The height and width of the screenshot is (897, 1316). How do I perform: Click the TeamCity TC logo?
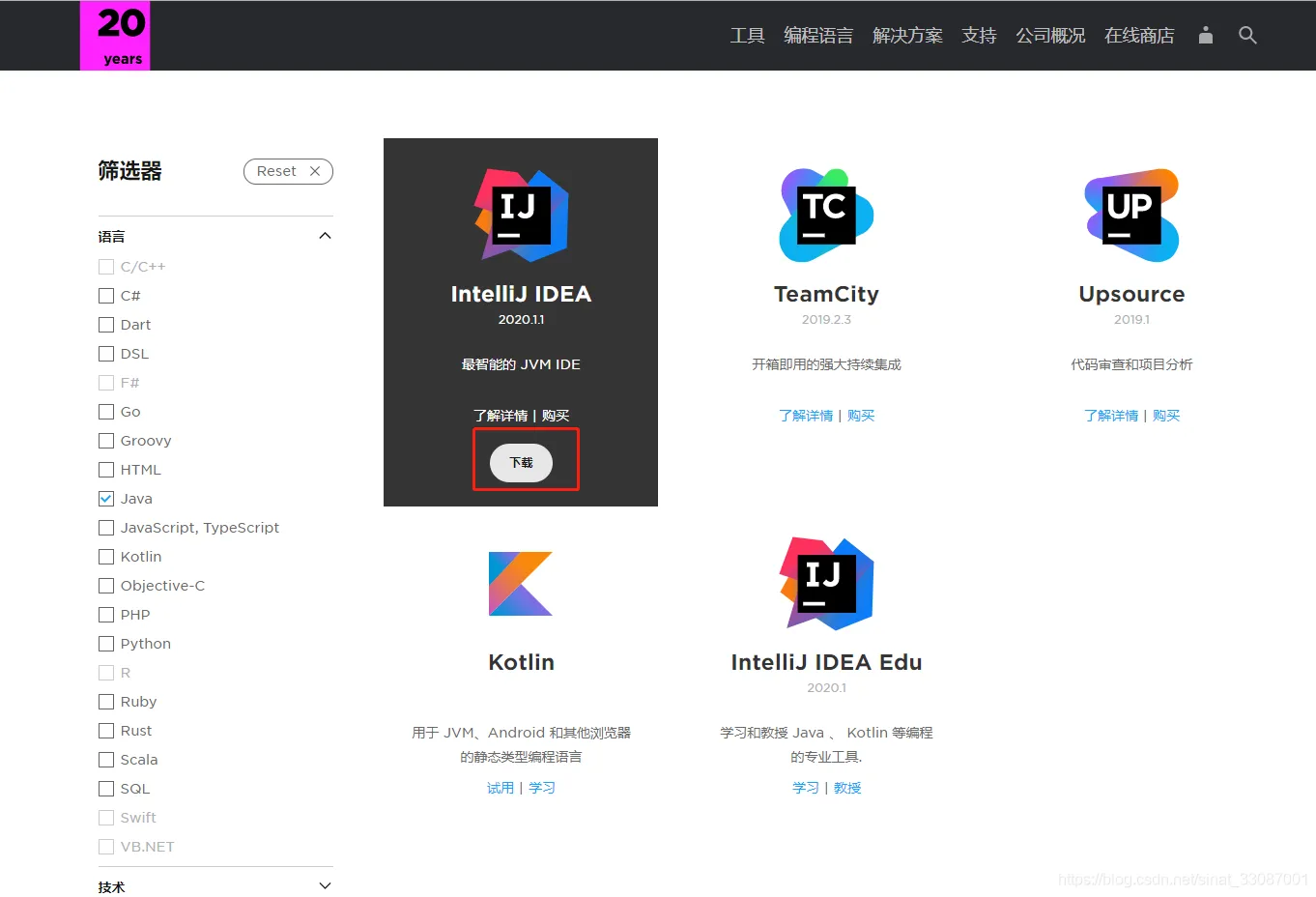826,216
